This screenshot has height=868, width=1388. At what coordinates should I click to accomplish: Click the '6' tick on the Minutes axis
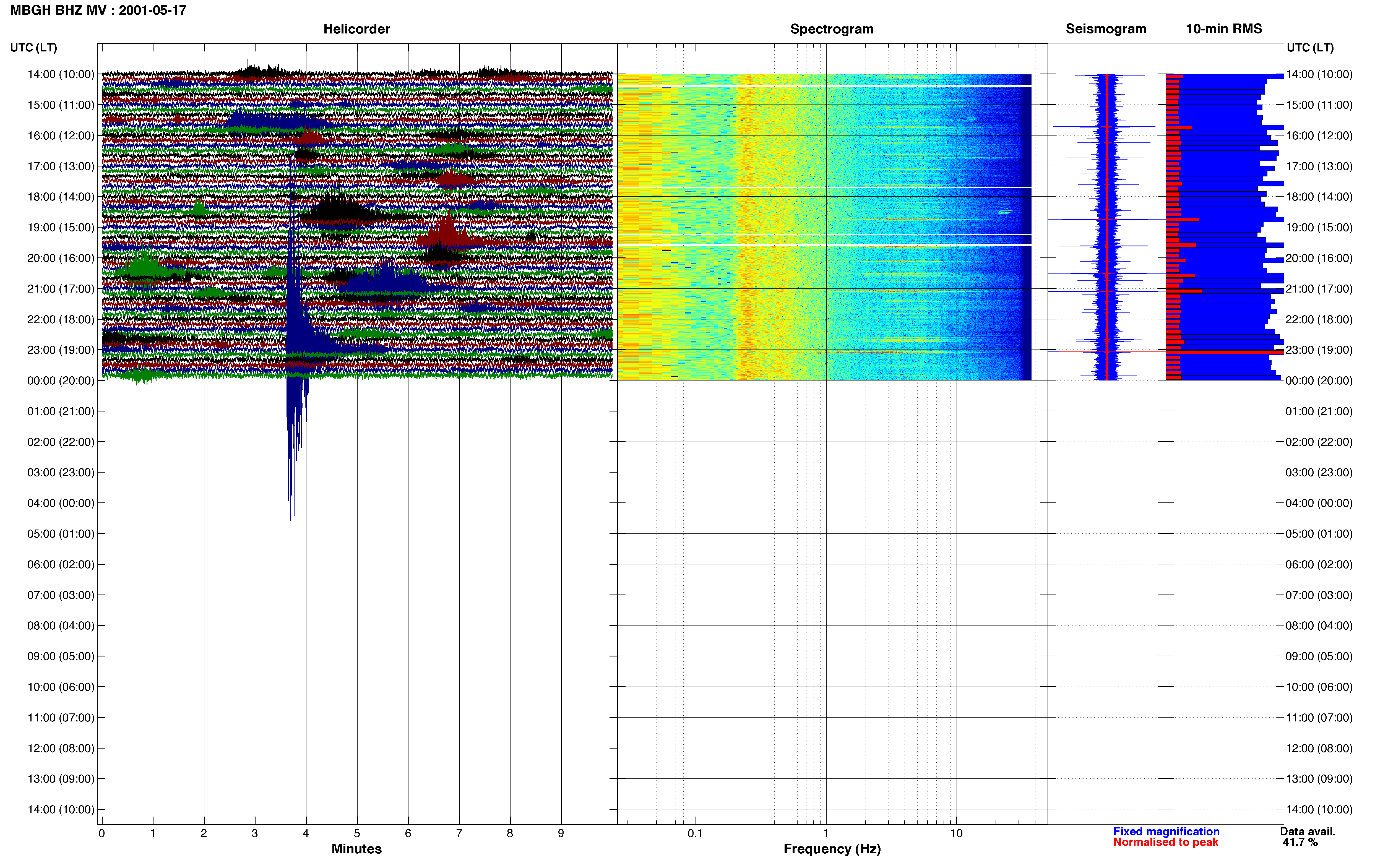coord(408,833)
